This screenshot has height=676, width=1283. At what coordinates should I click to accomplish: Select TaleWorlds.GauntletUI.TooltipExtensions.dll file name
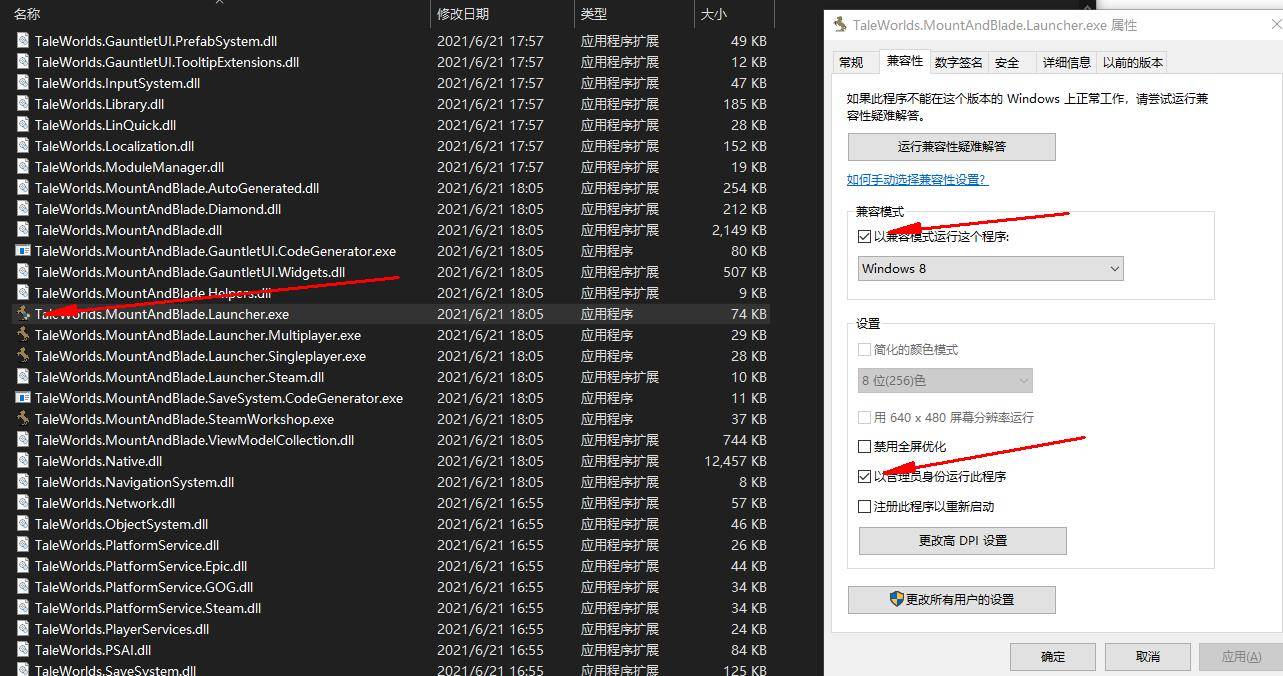(x=167, y=62)
